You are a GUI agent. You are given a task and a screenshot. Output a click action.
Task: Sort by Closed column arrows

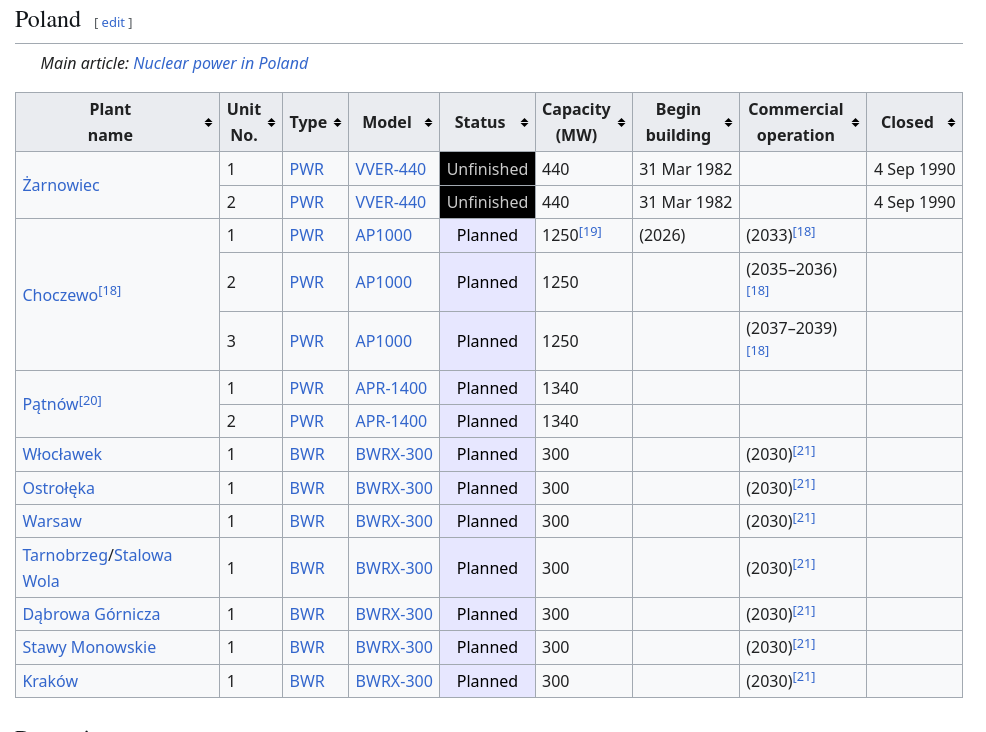(951, 123)
